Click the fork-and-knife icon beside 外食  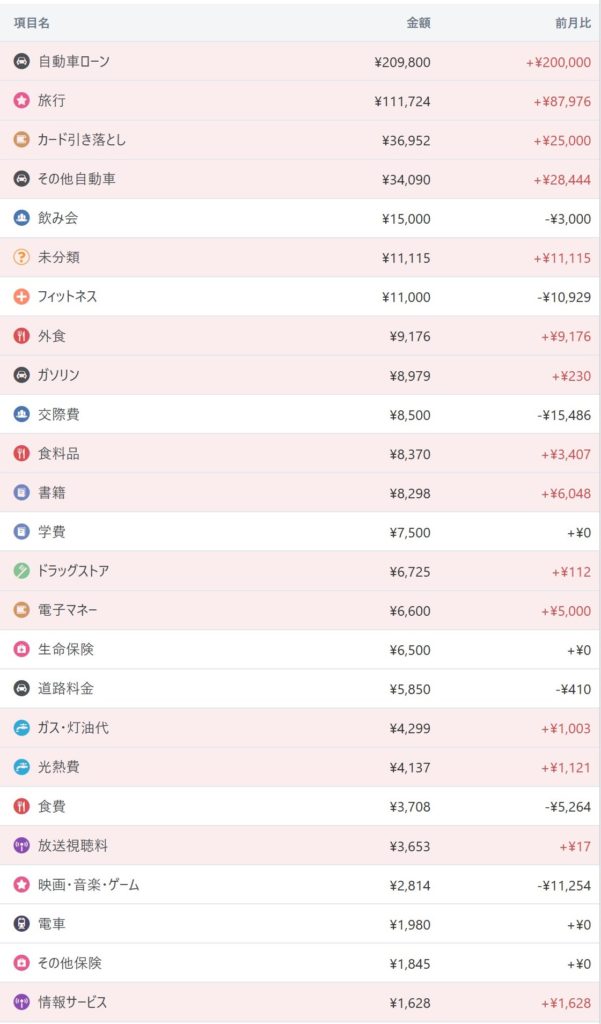(22, 336)
